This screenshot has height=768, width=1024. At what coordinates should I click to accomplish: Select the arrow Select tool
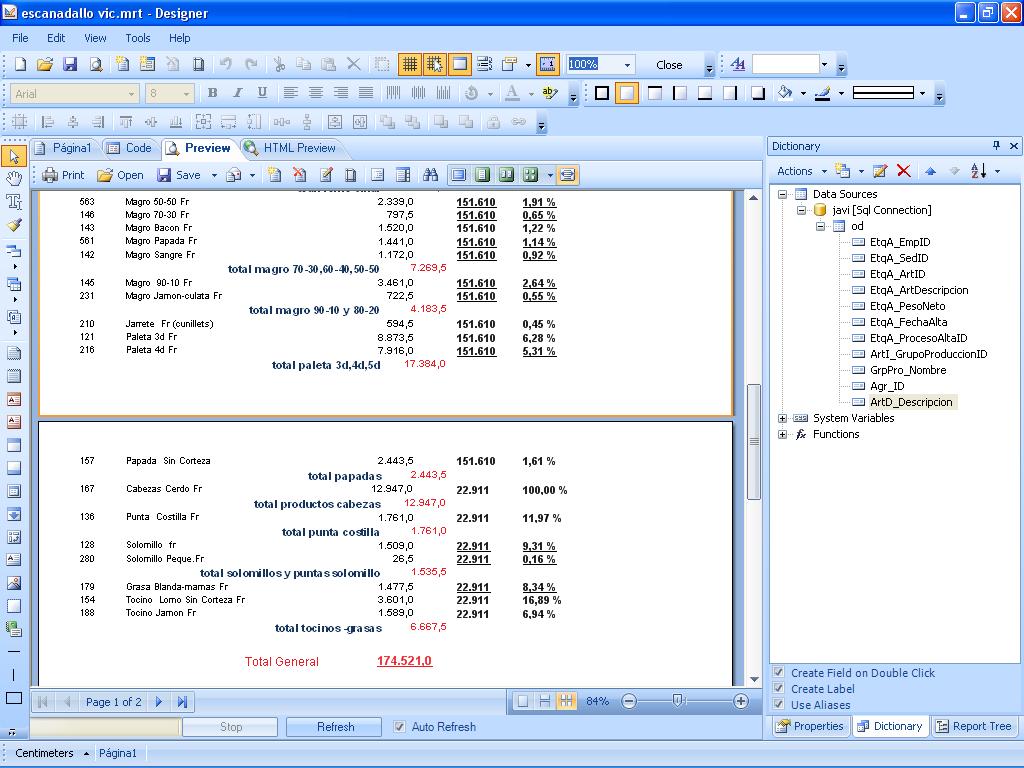click(x=14, y=155)
